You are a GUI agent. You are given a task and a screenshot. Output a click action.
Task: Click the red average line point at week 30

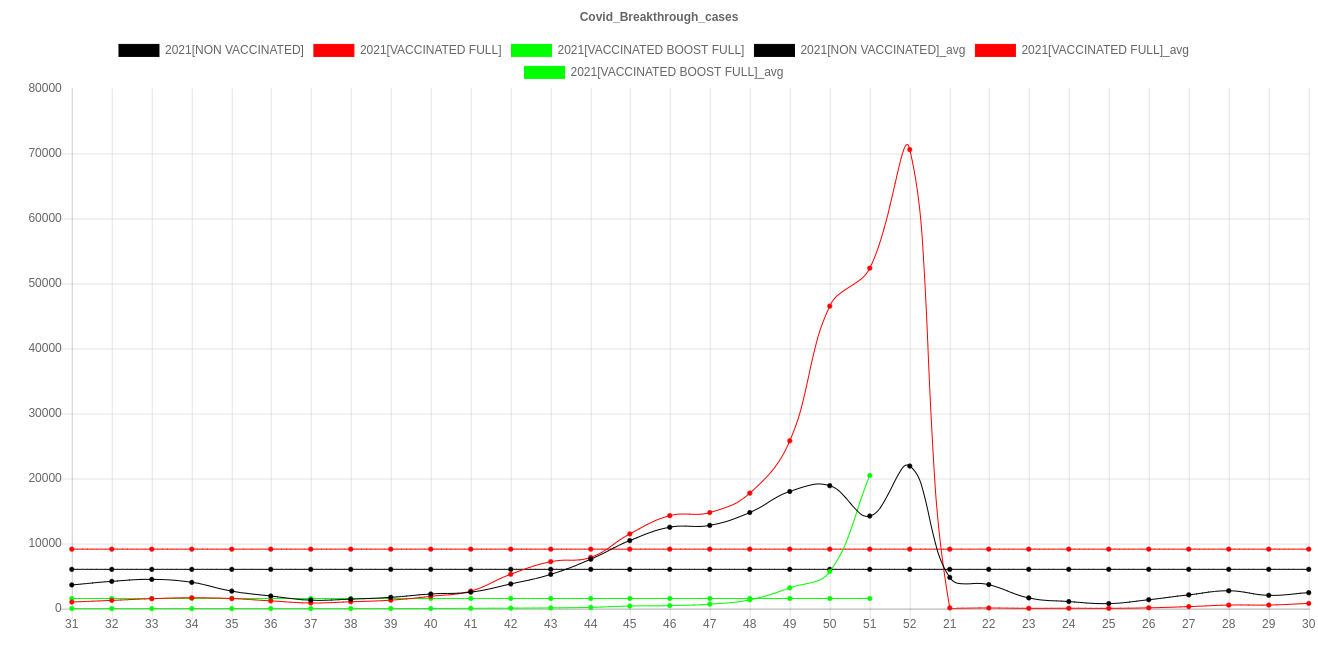pyautogui.click(x=1307, y=549)
